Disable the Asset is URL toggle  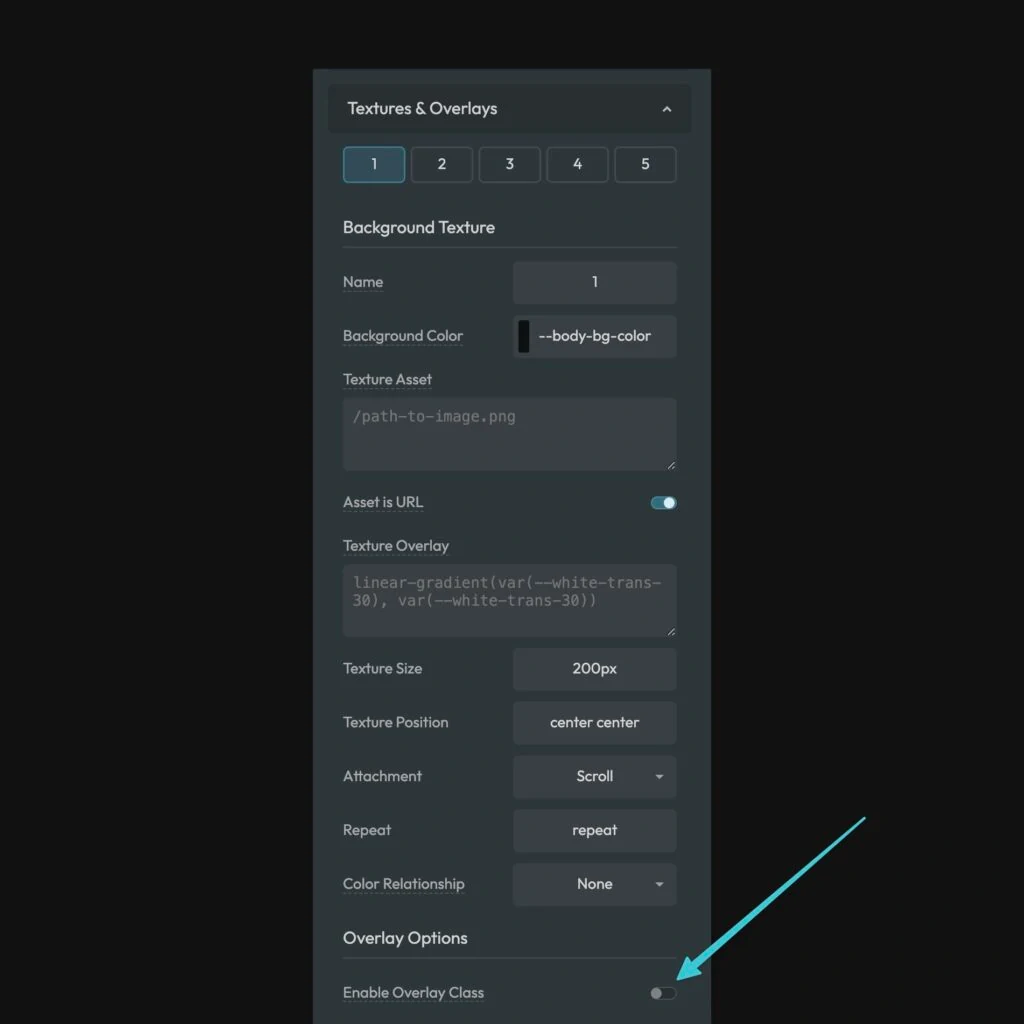(x=662, y=502)
